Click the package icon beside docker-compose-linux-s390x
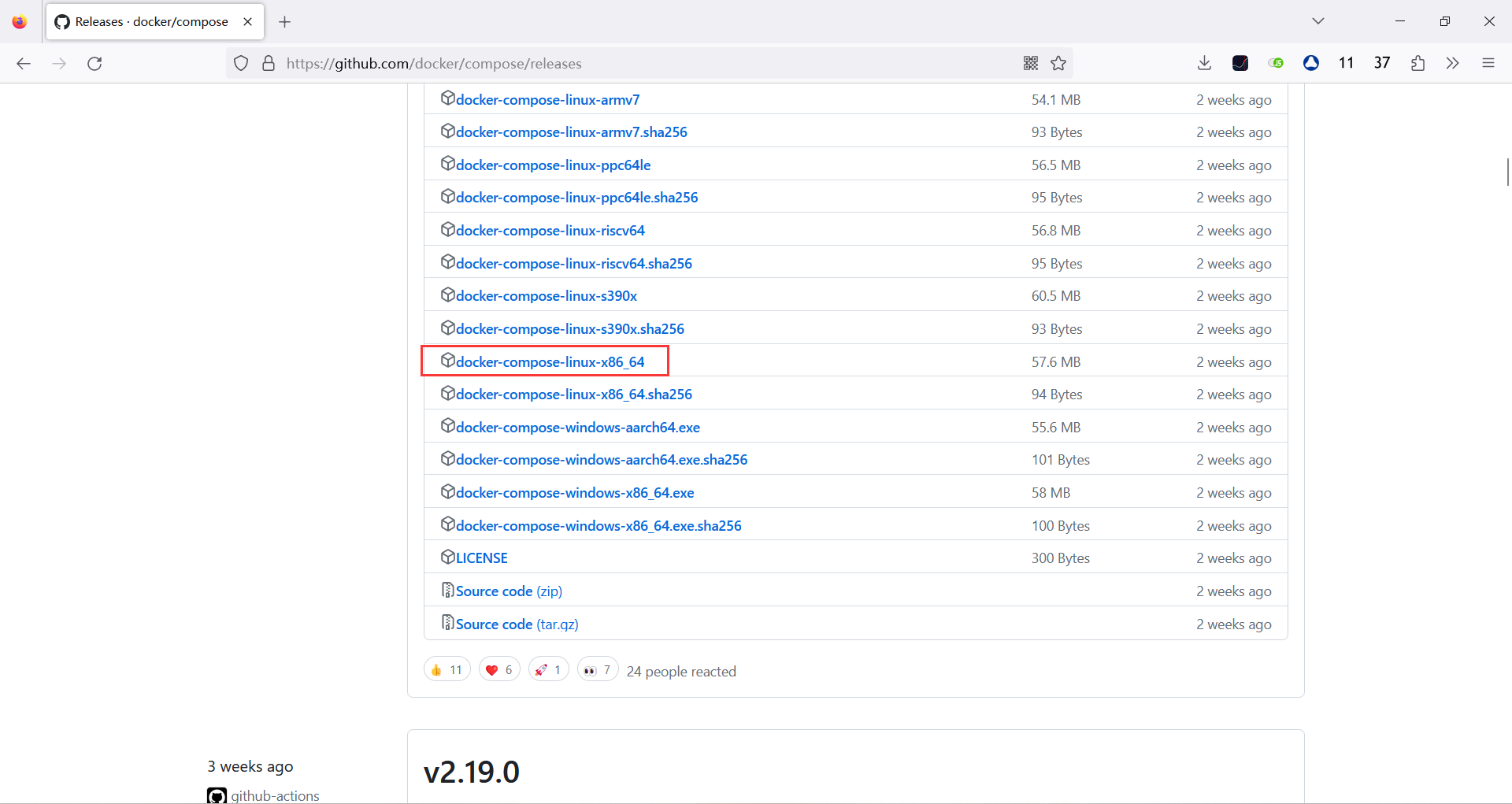1512x804 pixels. (447, 295)
